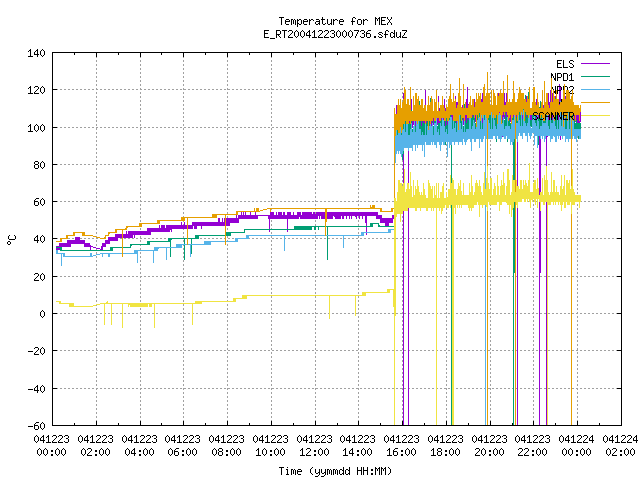
Task: Click the orange legend line sample
Action: click(x=595, y=102)
